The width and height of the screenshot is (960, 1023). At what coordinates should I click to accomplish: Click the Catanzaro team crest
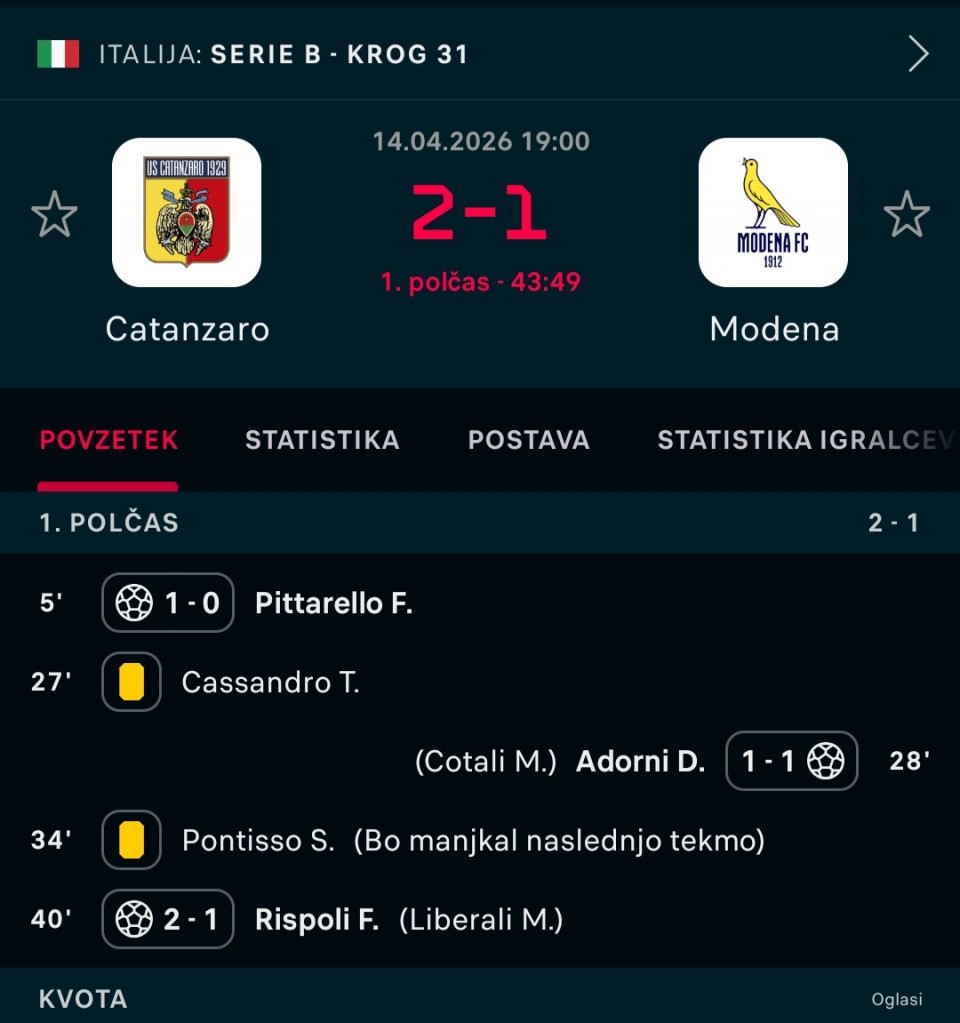(x=186, y=212)
